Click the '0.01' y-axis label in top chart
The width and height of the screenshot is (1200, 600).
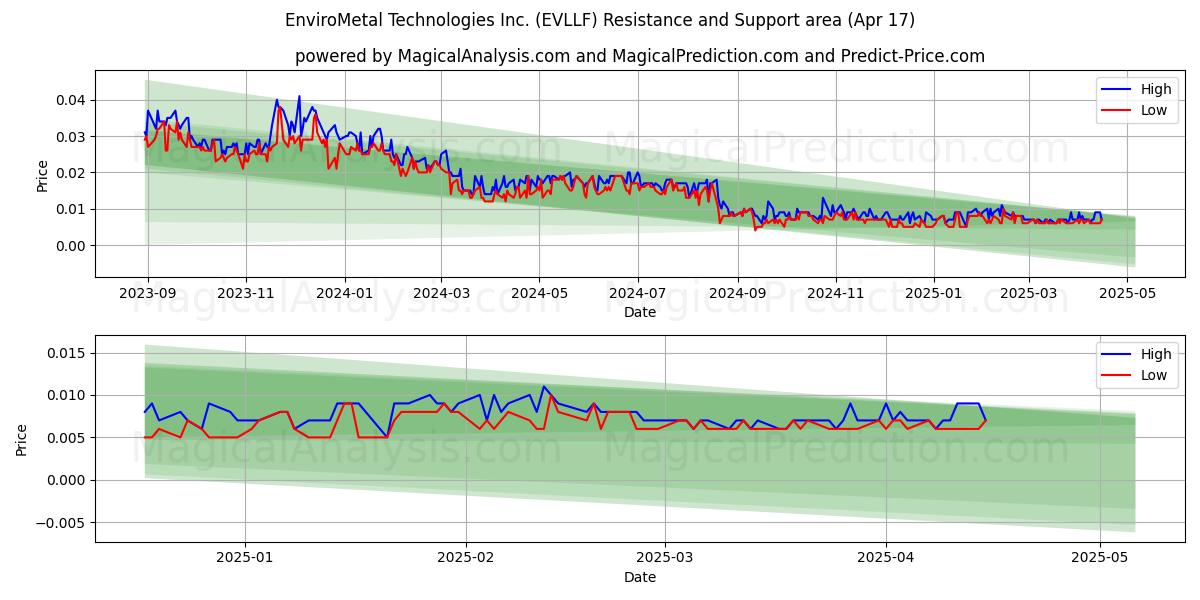pos(70,209)
